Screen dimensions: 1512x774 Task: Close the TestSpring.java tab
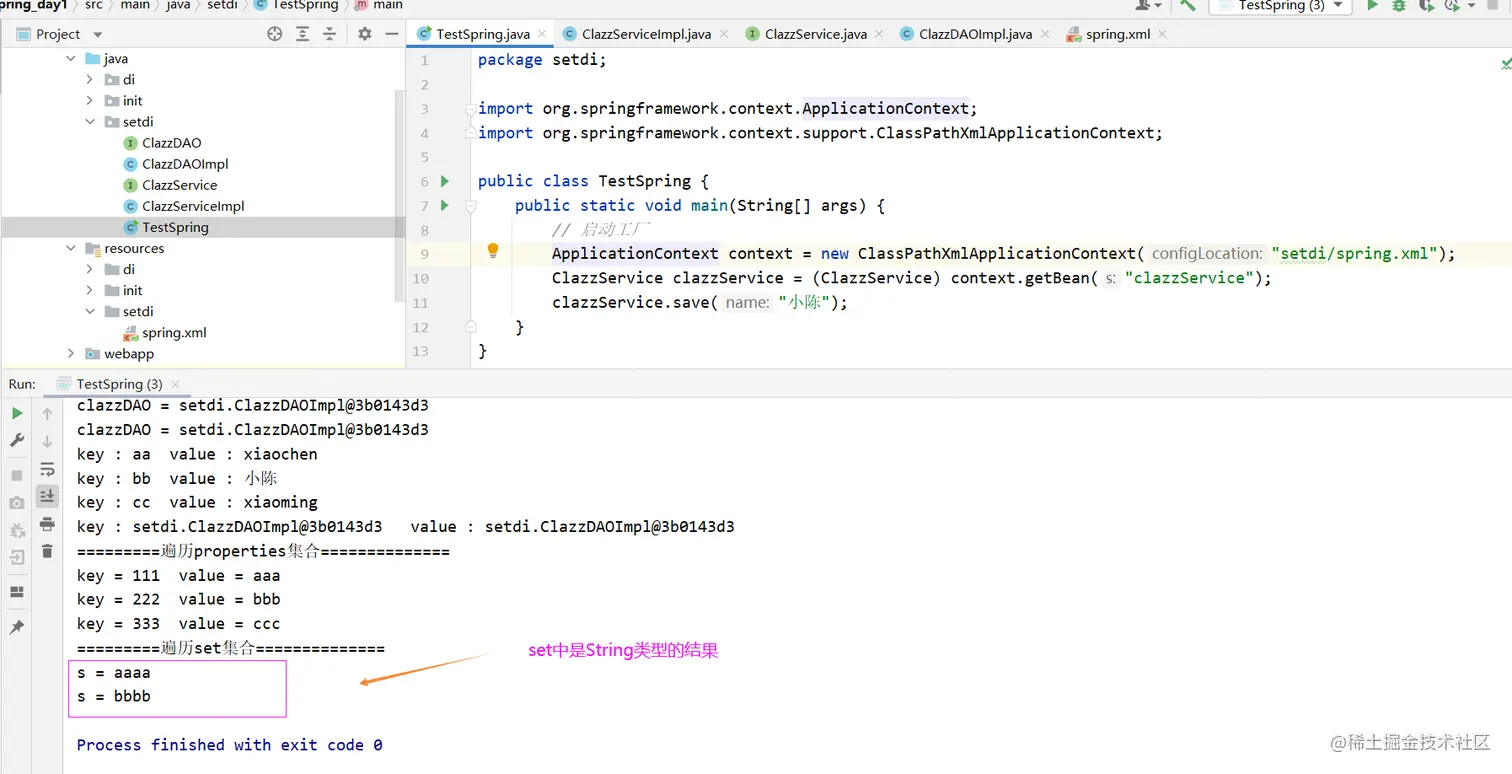(543, 34)
